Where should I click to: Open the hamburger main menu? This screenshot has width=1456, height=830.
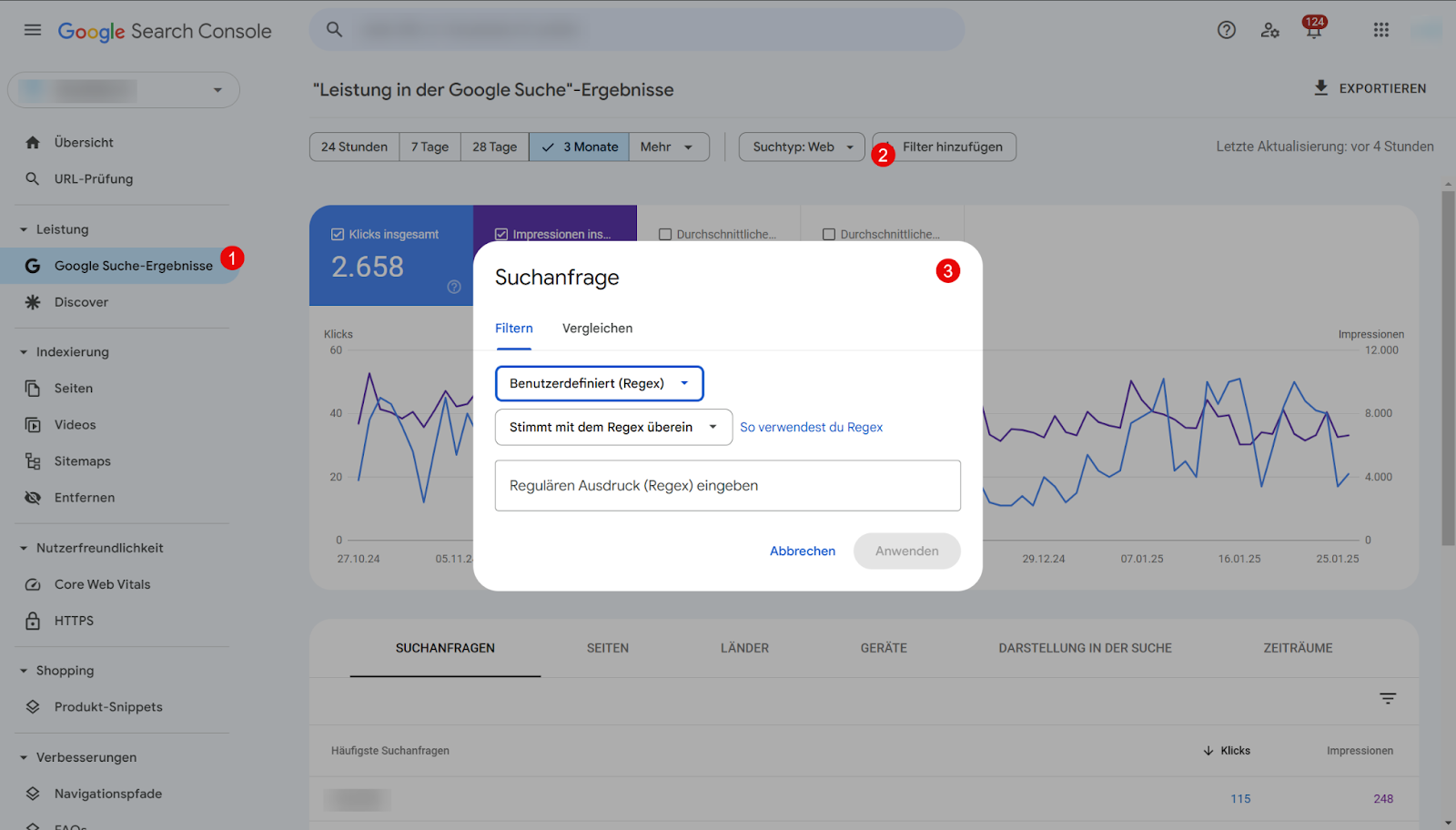[x=33, y=30]
